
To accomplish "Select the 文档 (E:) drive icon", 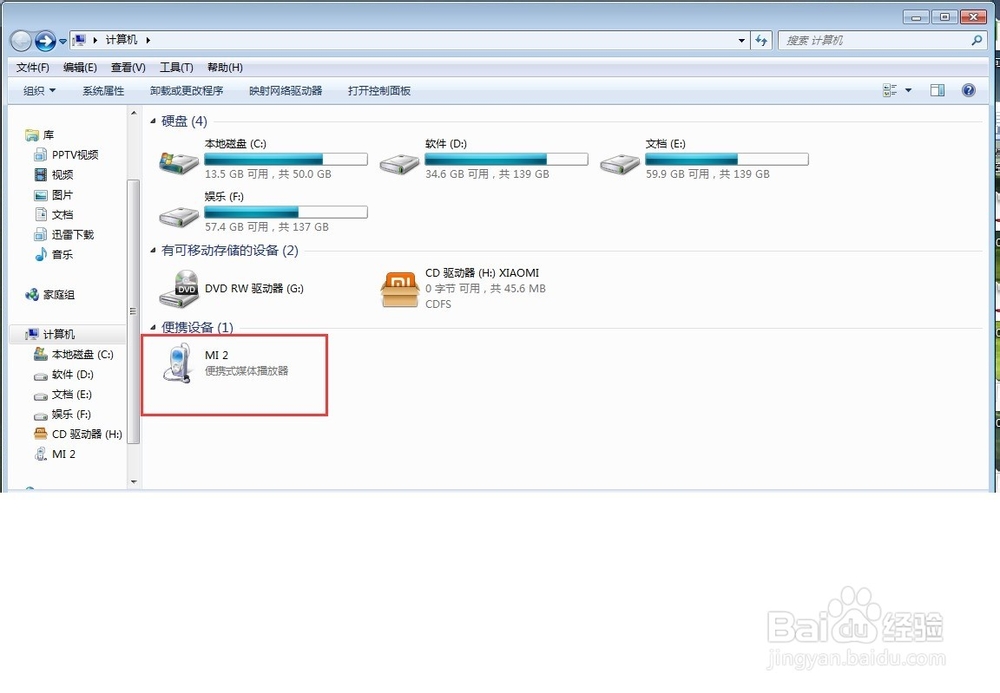I will pyautogui.click(x=620, y=164).
